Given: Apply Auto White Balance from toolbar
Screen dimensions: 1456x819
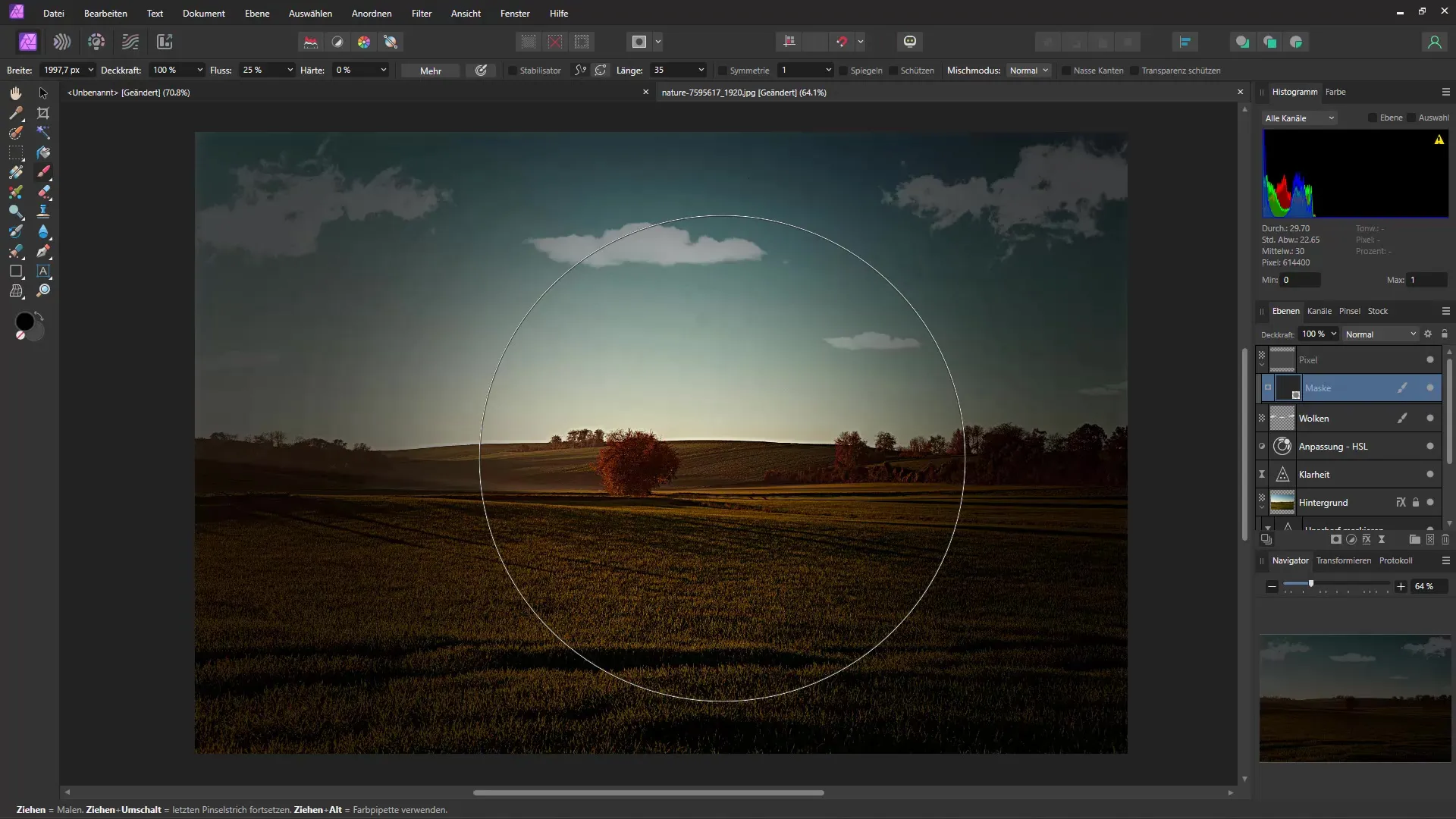Looking at the screenshot, I should click(391, 42).
